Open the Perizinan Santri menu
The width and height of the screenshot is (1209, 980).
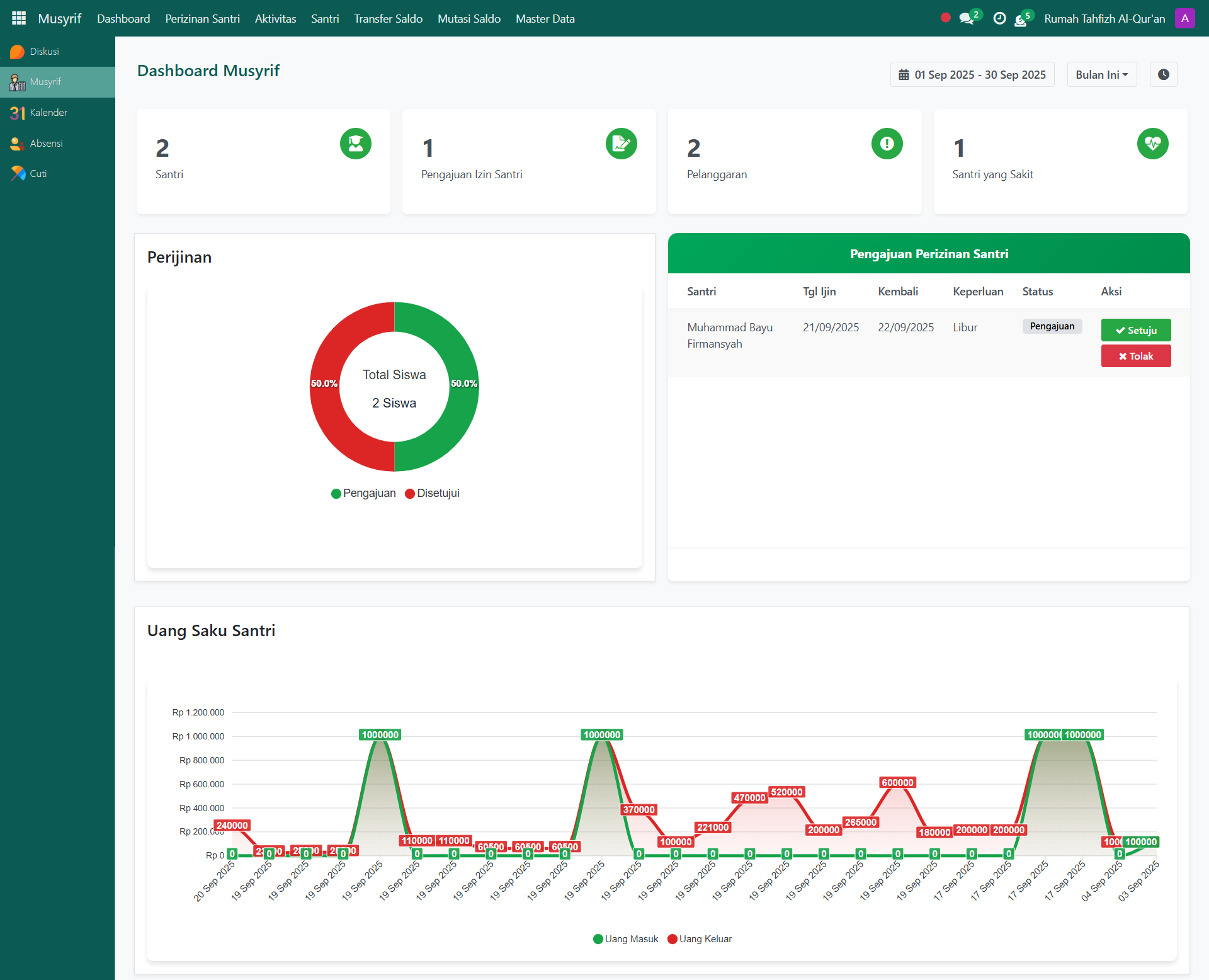click(202, 19)
